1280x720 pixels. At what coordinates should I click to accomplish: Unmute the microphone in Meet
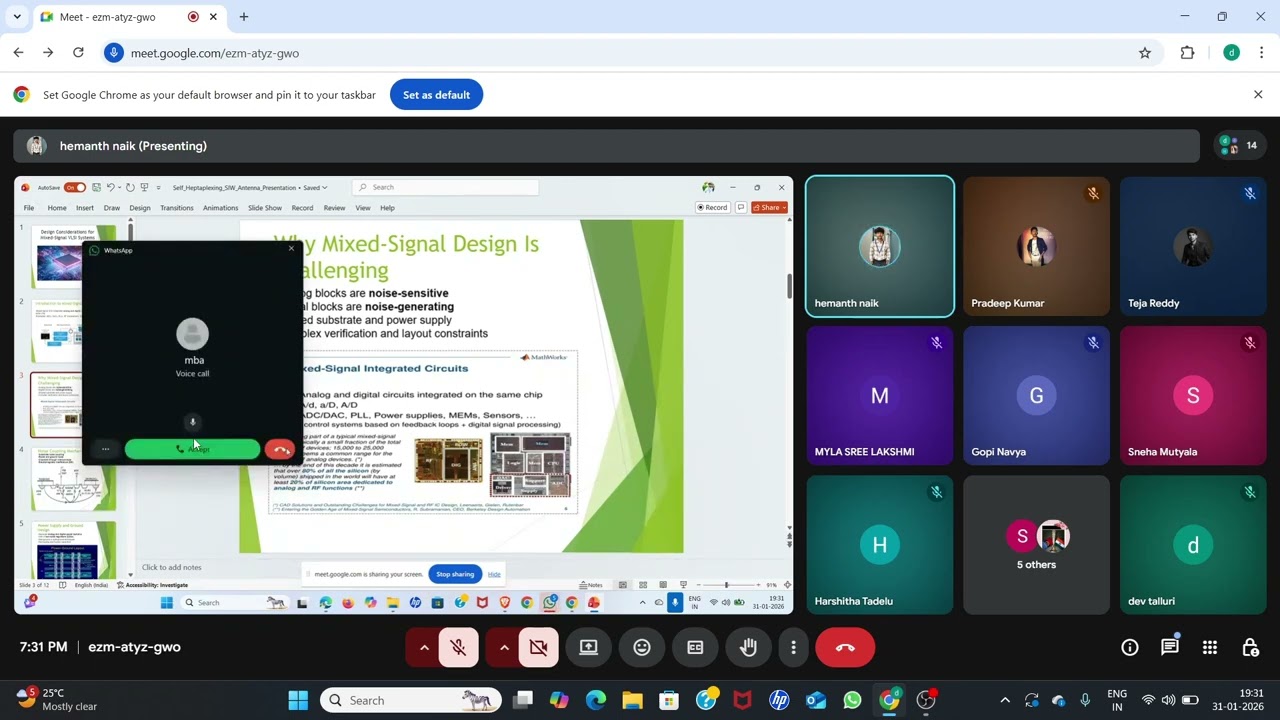click(x=458, y=647)
